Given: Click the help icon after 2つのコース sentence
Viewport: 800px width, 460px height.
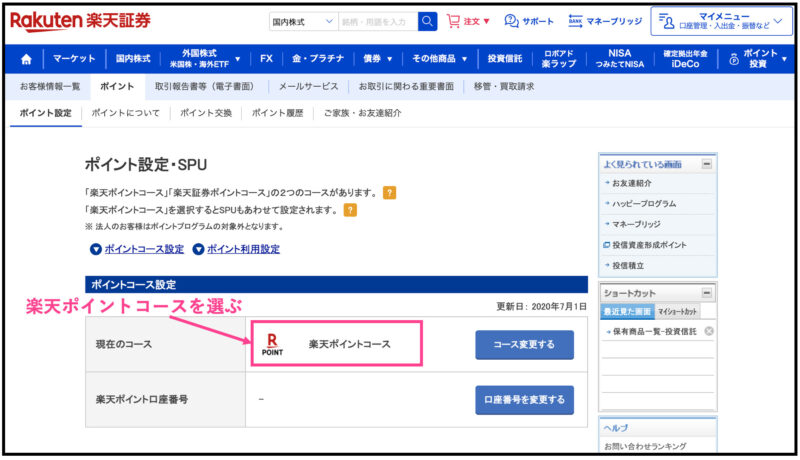Looking at the screenshot, I should pyautogui.click(x=389, y=193).
